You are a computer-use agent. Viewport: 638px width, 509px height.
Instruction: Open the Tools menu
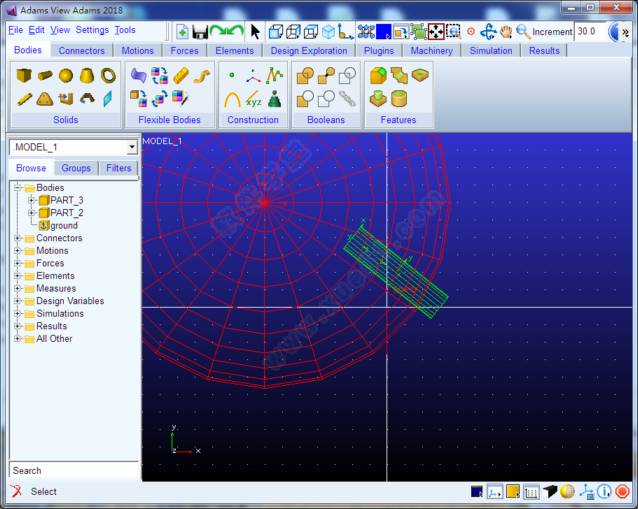click(x=125, y=30)
